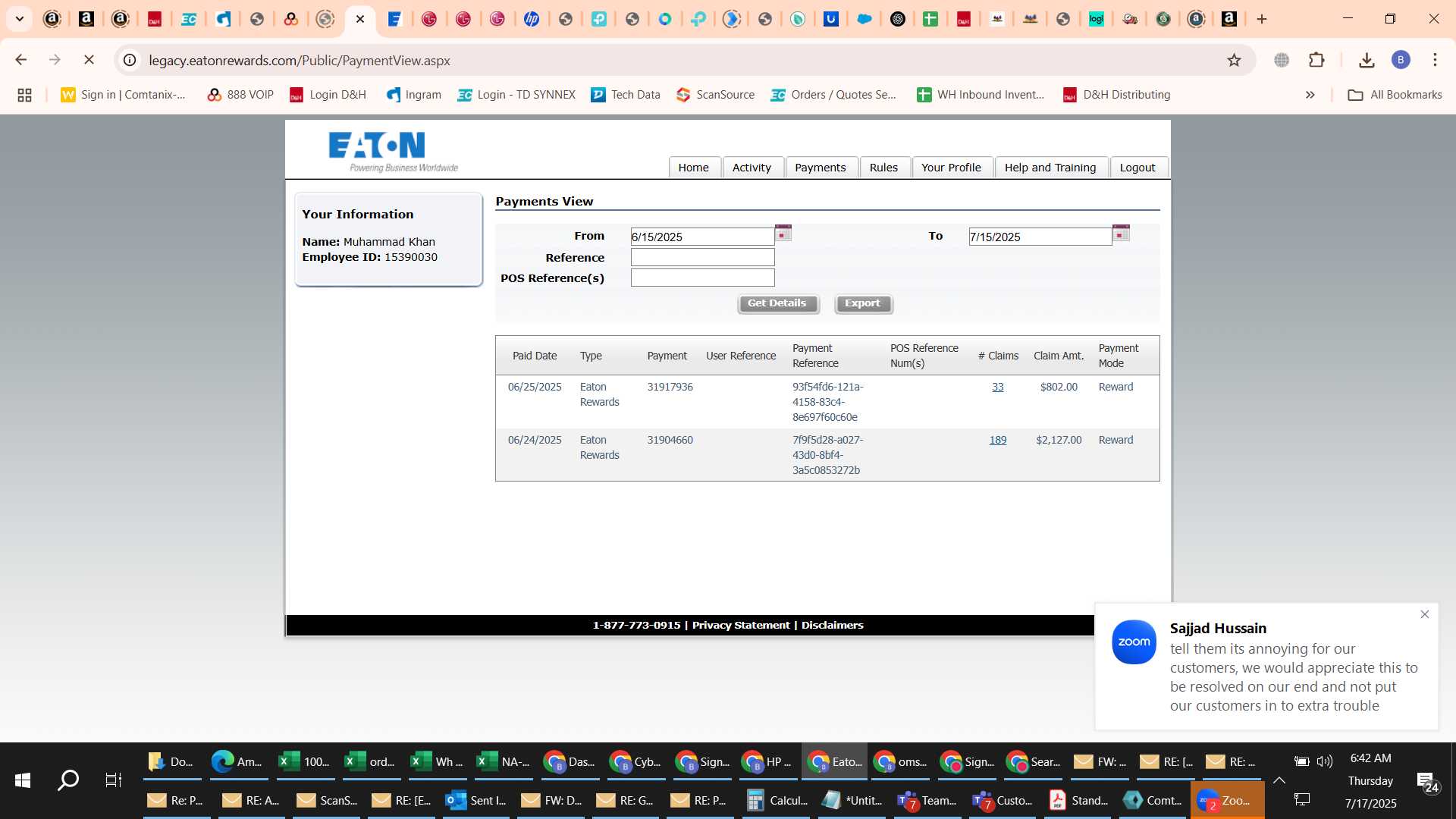Screen dimensions: 1456x819
Task: Open a new browser tab
Action: (x=1262, y=19)
